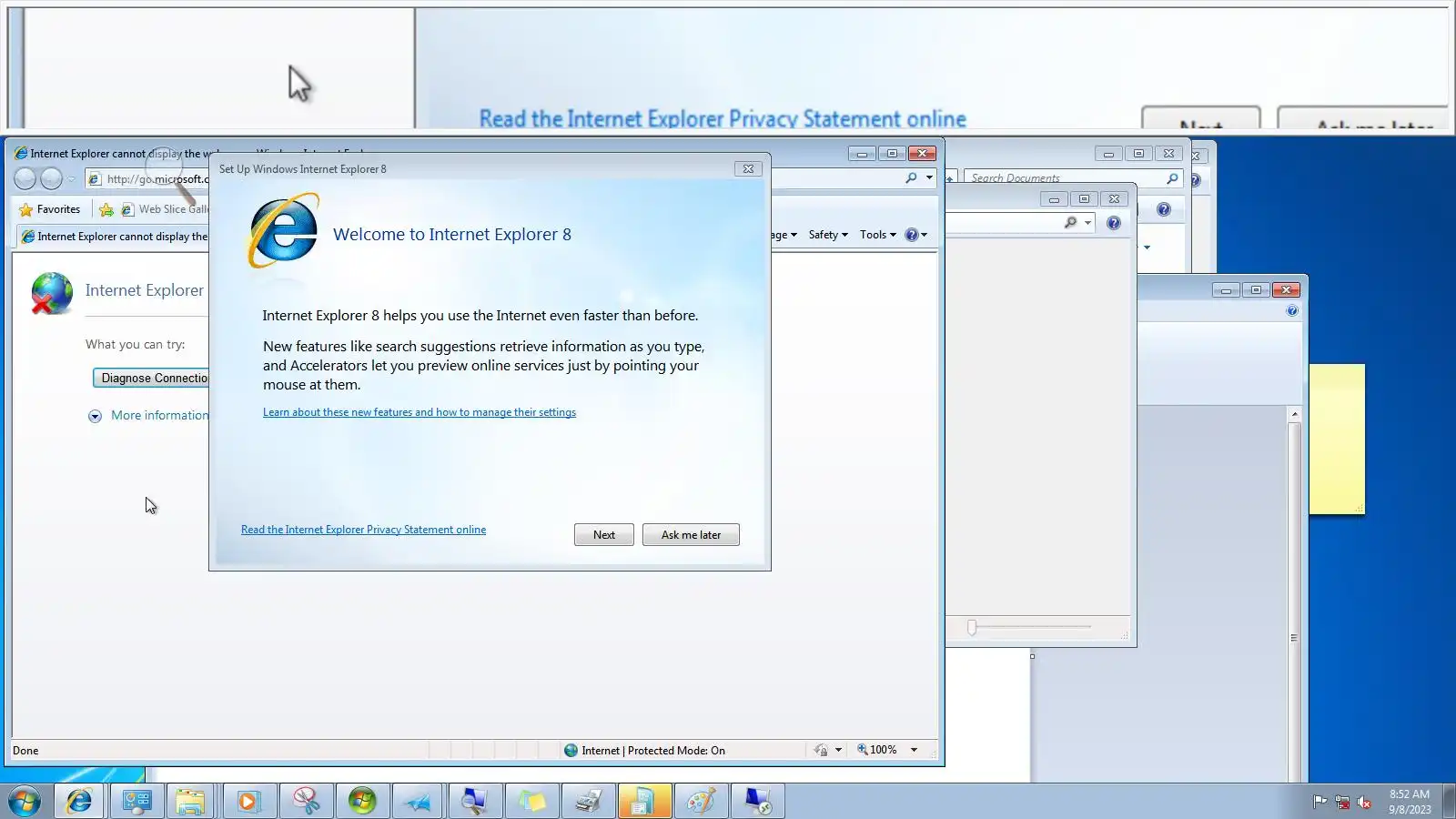Go forward with Internet Explorer Forward button

(x=52, y=179)
